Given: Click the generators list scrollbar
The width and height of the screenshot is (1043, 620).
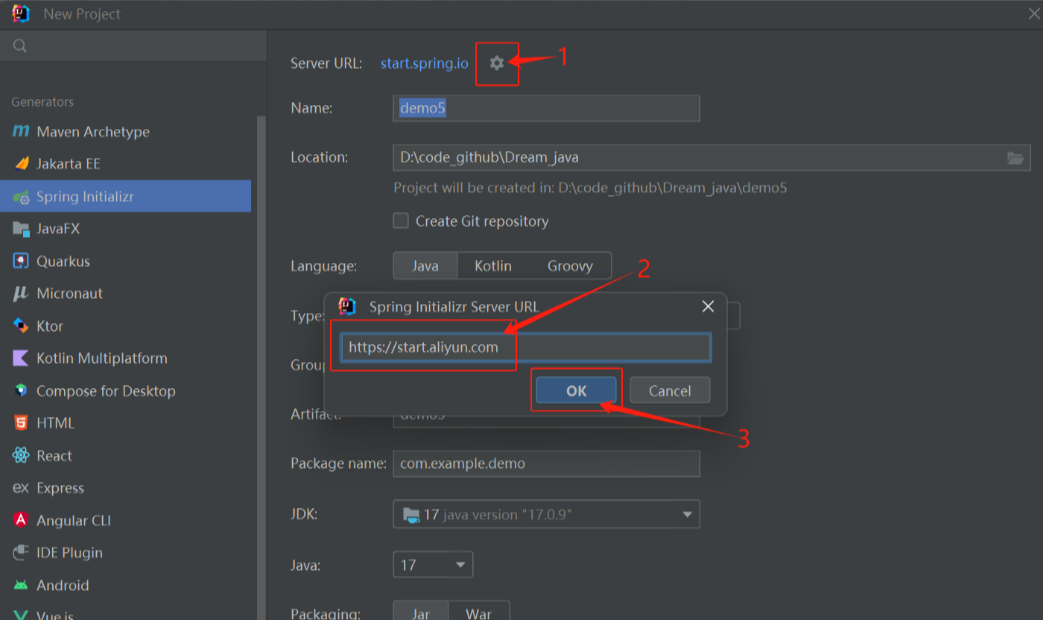Looking at the screenshot, I should pos(261,366).
